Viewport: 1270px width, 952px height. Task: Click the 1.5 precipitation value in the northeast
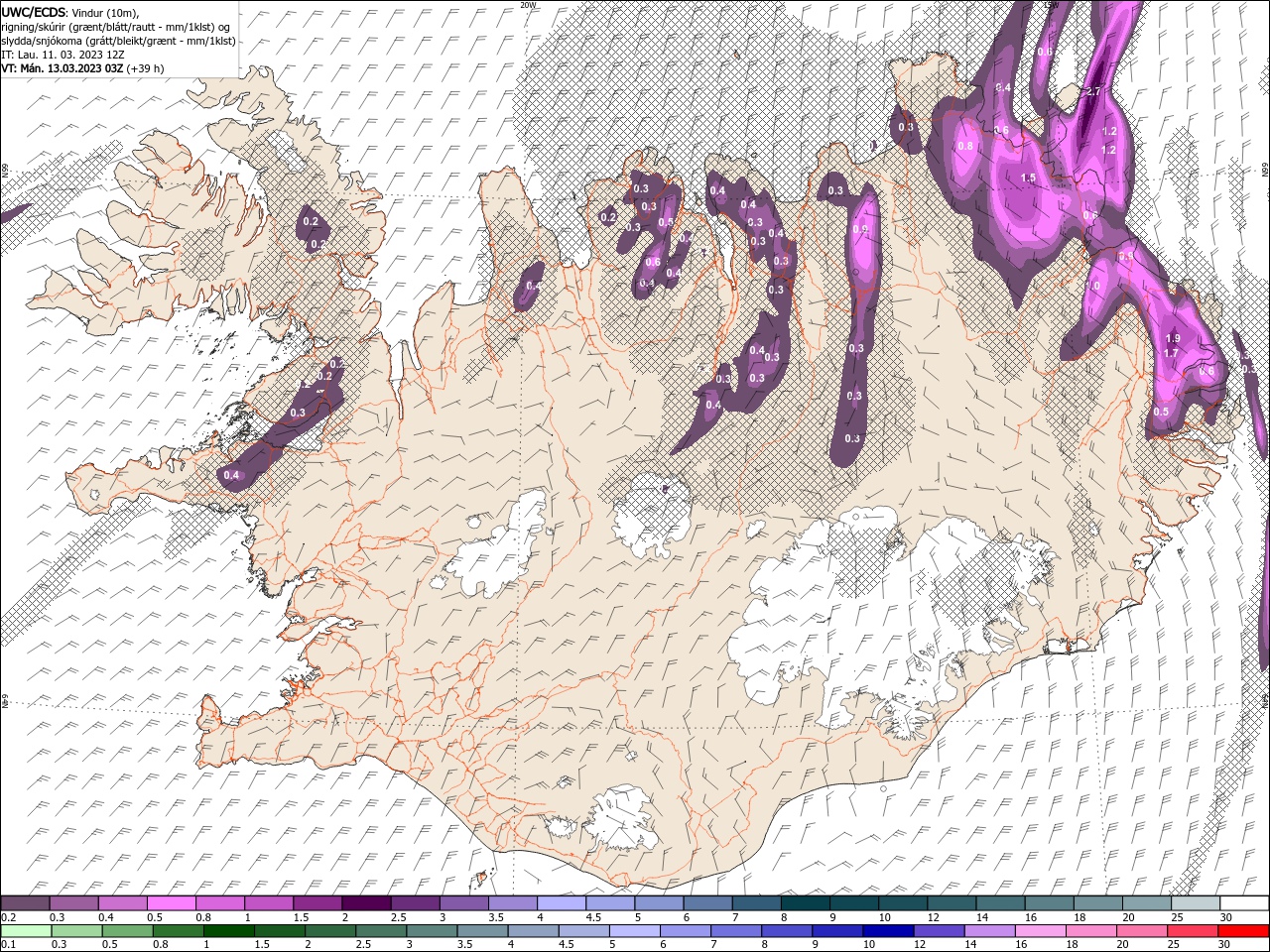pyautogui.click(x=1029, y=178)
